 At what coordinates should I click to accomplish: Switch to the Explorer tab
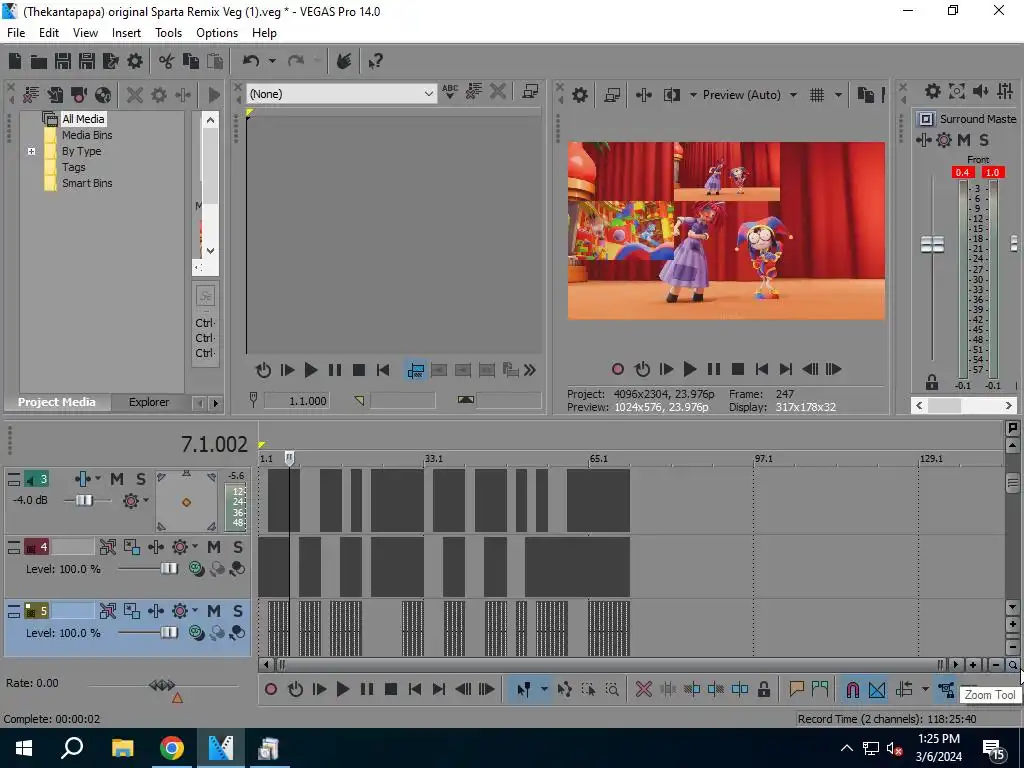pos(149,402)
